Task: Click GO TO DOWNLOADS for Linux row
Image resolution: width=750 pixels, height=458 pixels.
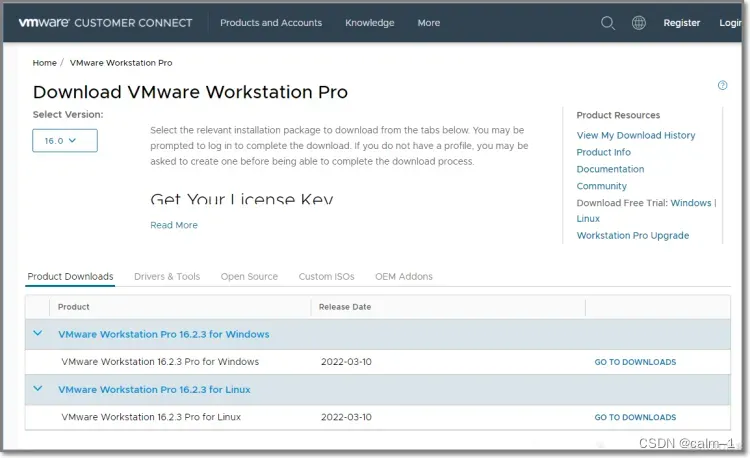Action: coord(635,417)
